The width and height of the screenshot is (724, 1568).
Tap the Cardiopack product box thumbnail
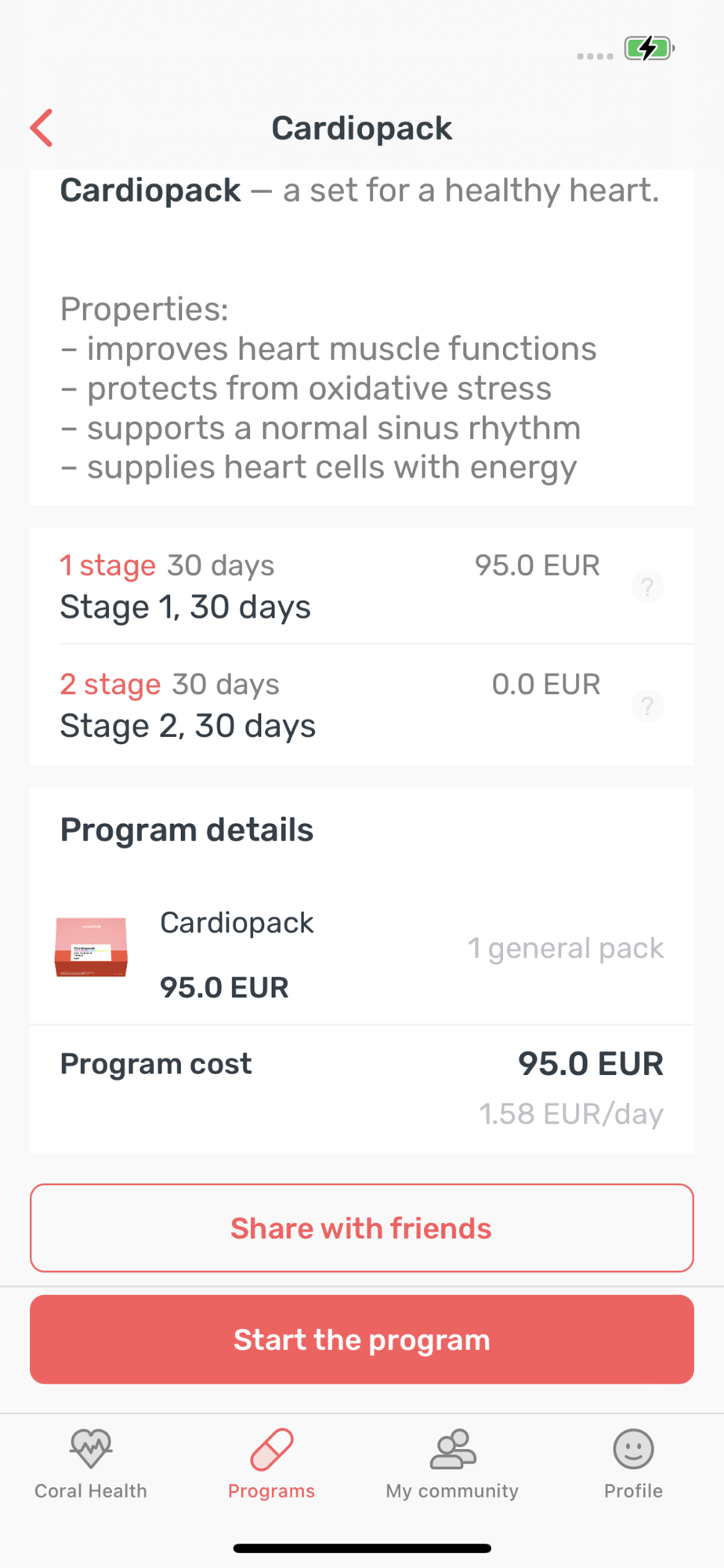pos(91,947)
